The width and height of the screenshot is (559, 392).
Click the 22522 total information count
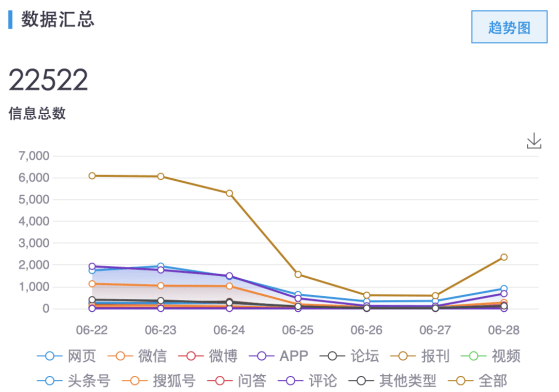(48, 80)
